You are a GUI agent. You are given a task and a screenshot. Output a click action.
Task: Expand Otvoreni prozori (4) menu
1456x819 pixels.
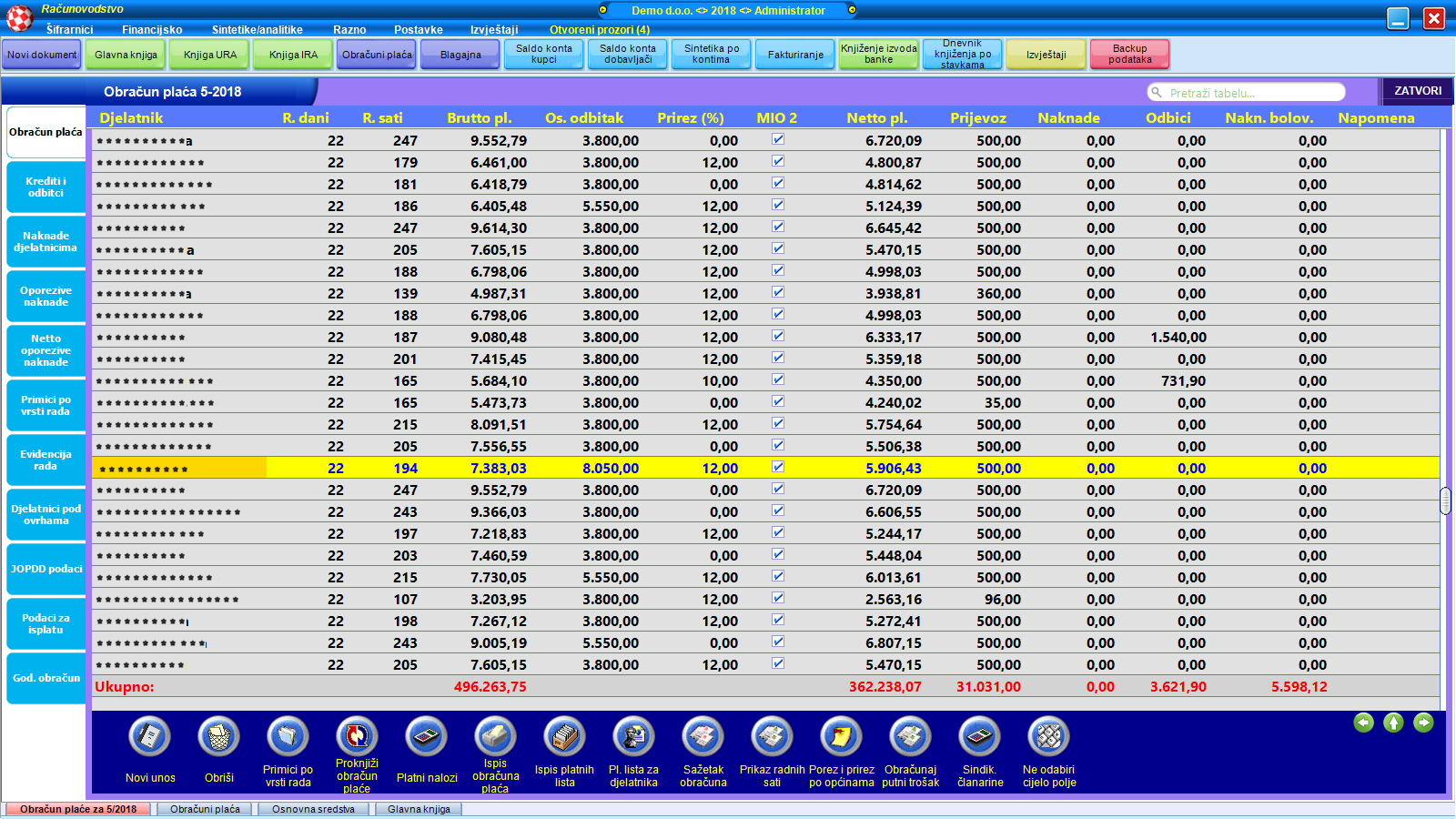[599, 30]
